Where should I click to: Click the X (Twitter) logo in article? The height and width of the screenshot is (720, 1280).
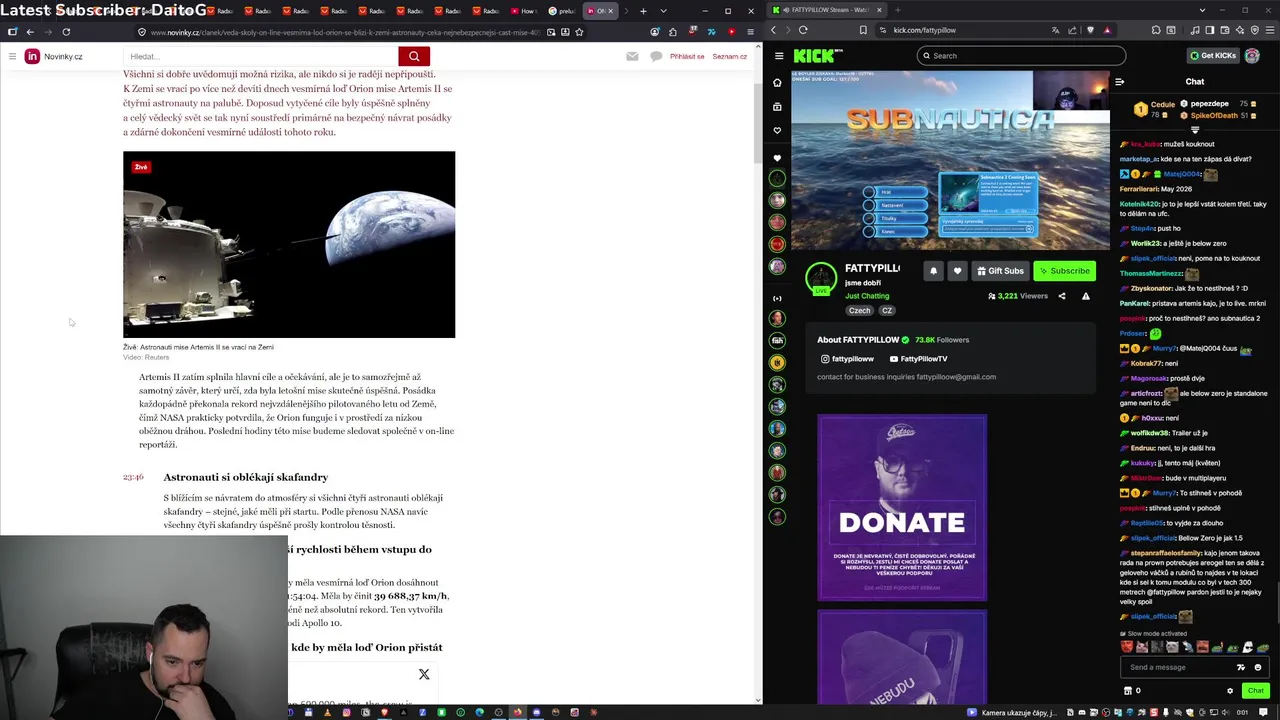pos(424,674)
